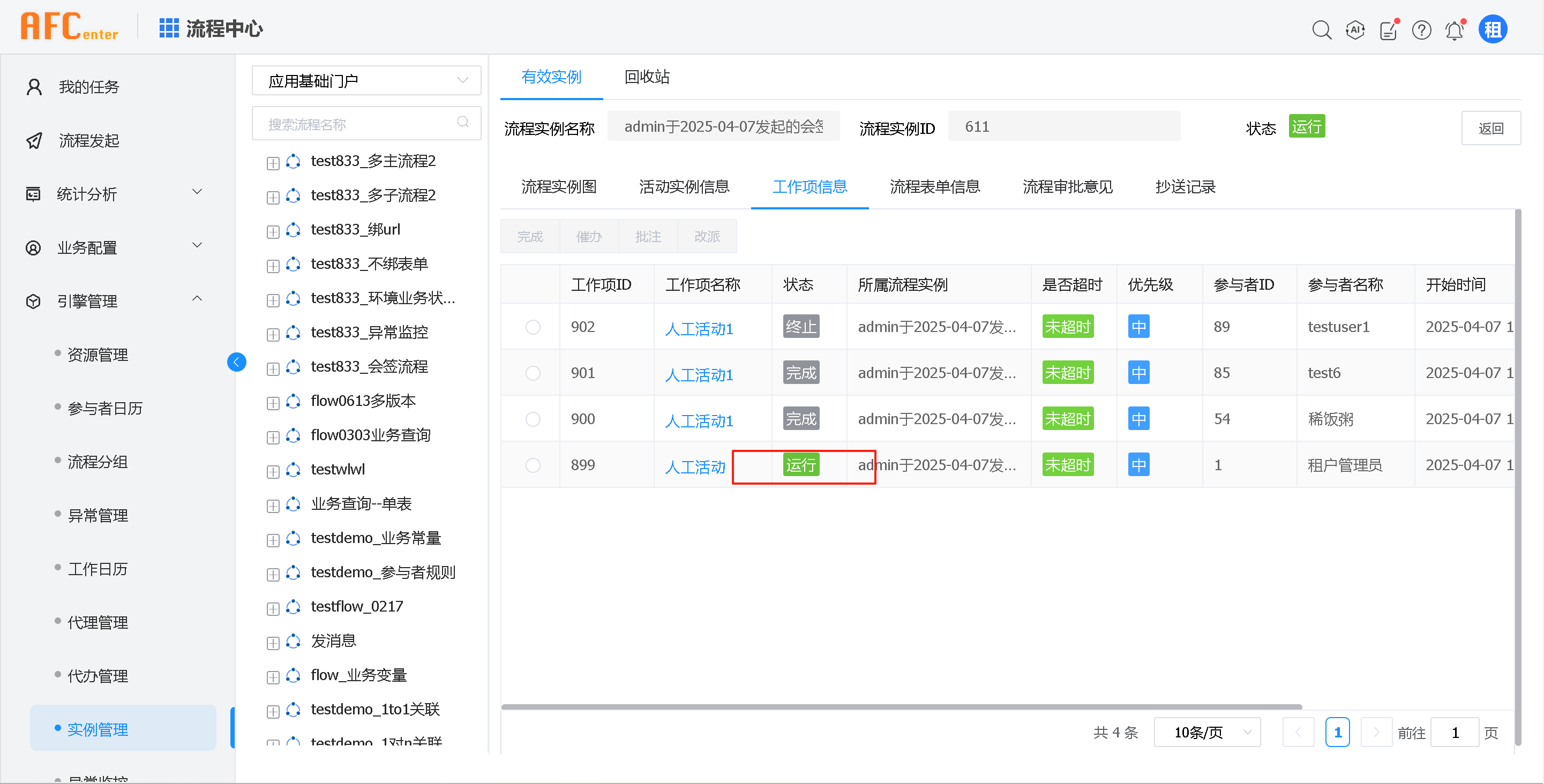The height and width of the screenshot is (784, 1544).
Task: Select radio button for work item 902
Action: (532, 327)
